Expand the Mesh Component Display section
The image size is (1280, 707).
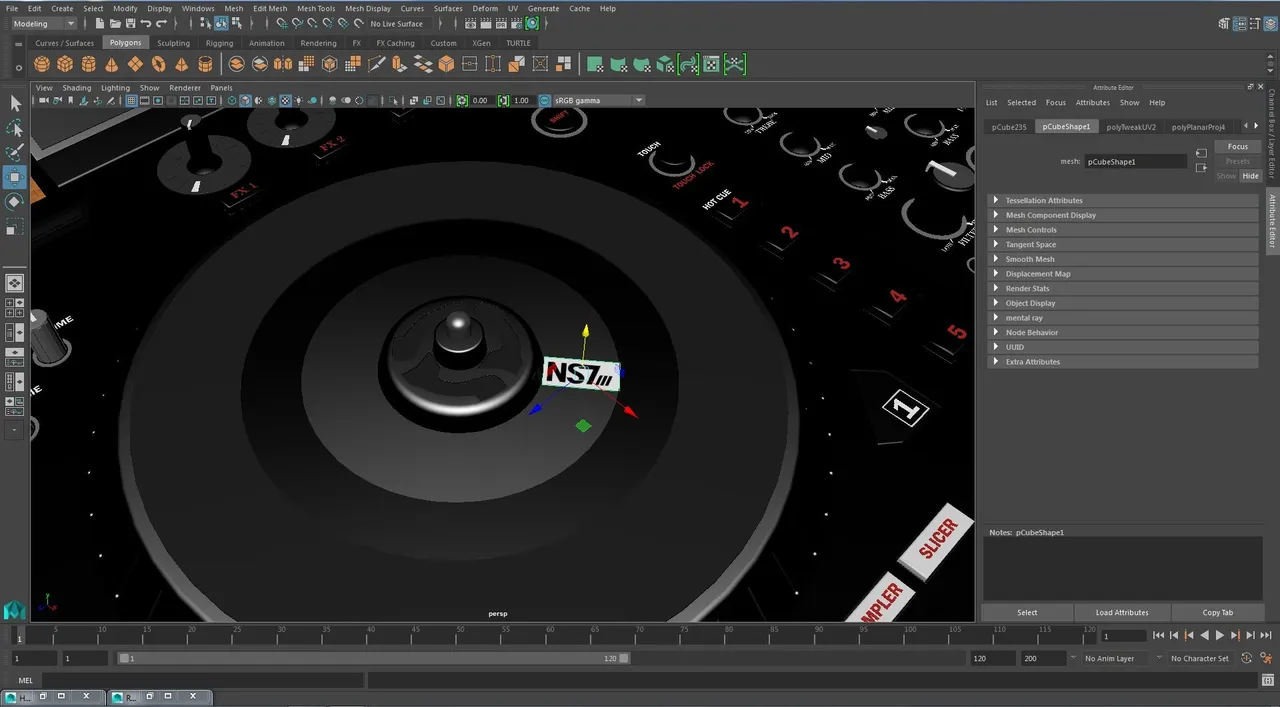[1122, 215]
